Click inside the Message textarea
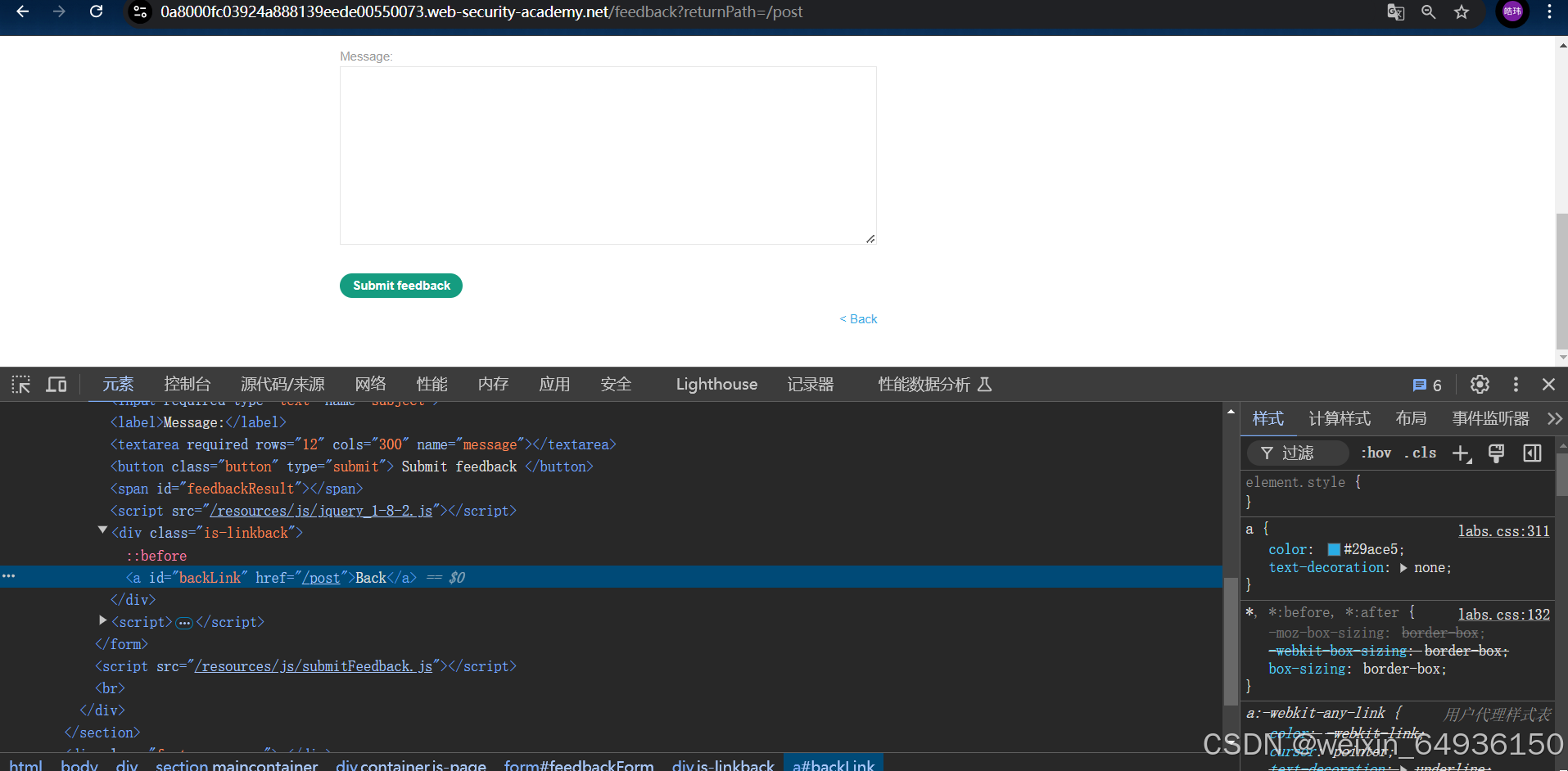Image resolution: width=1568 pixels, height=771 pixels. point(608,156)
